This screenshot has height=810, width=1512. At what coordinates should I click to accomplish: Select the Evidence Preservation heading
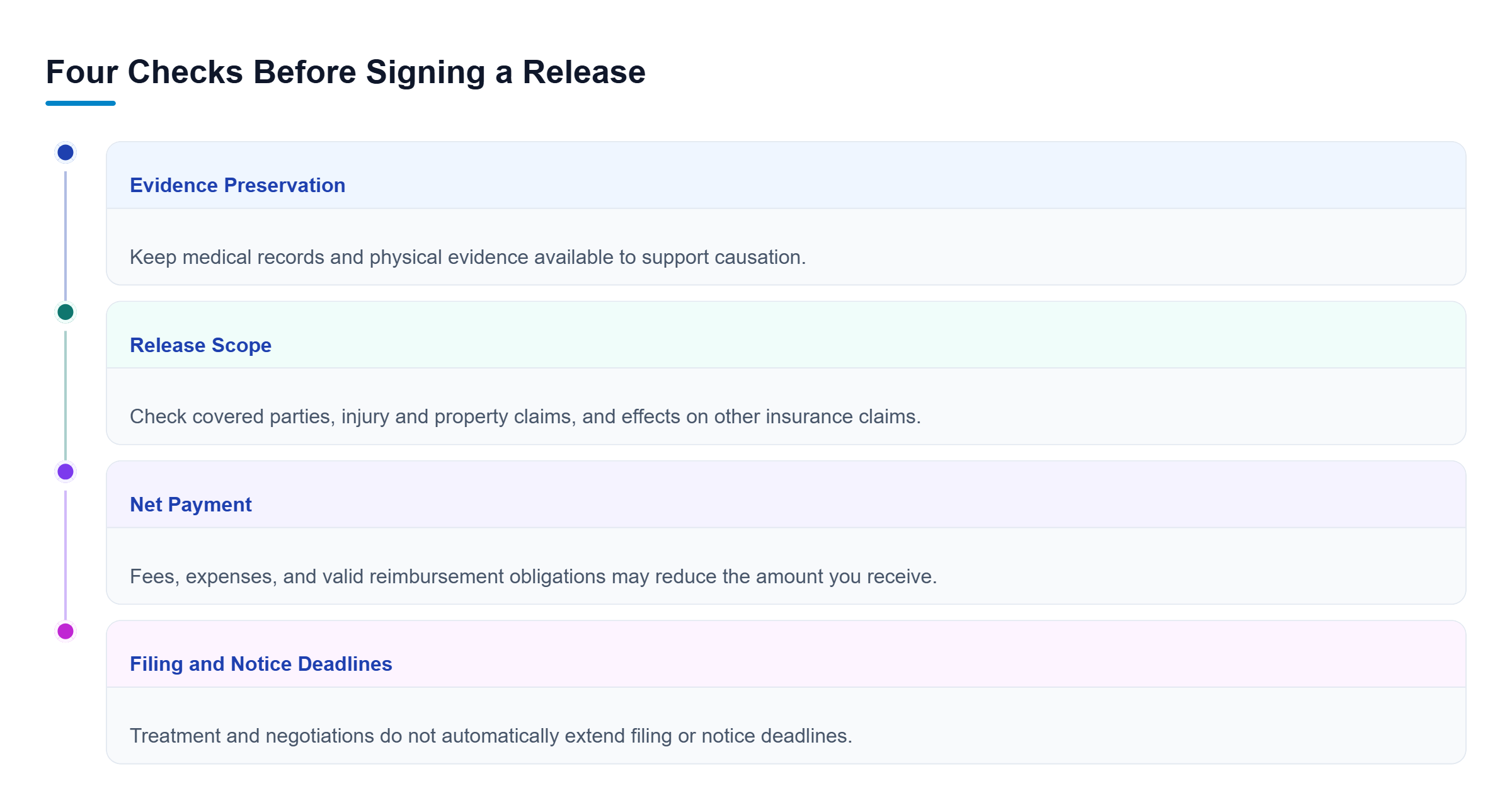[x=238, y=185]
